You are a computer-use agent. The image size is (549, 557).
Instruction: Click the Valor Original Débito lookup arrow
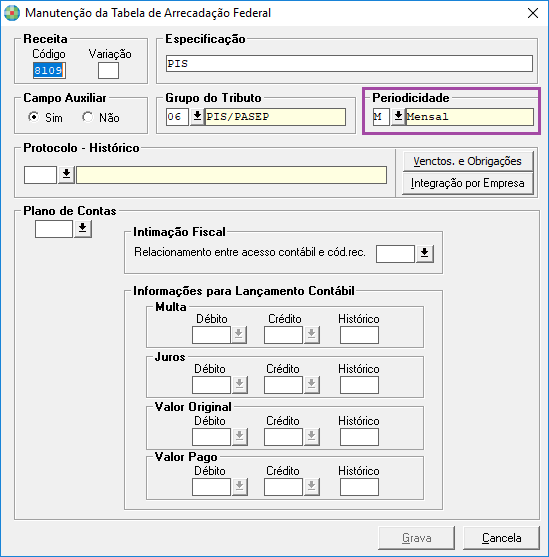coord(239,437)
